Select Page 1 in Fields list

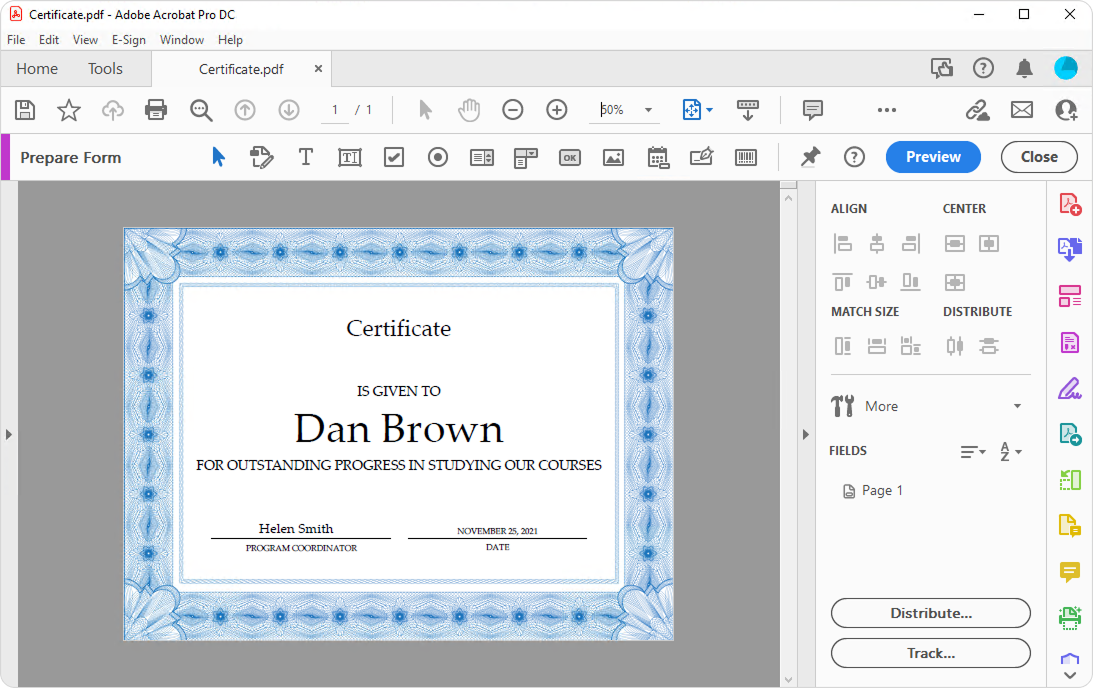882,490
